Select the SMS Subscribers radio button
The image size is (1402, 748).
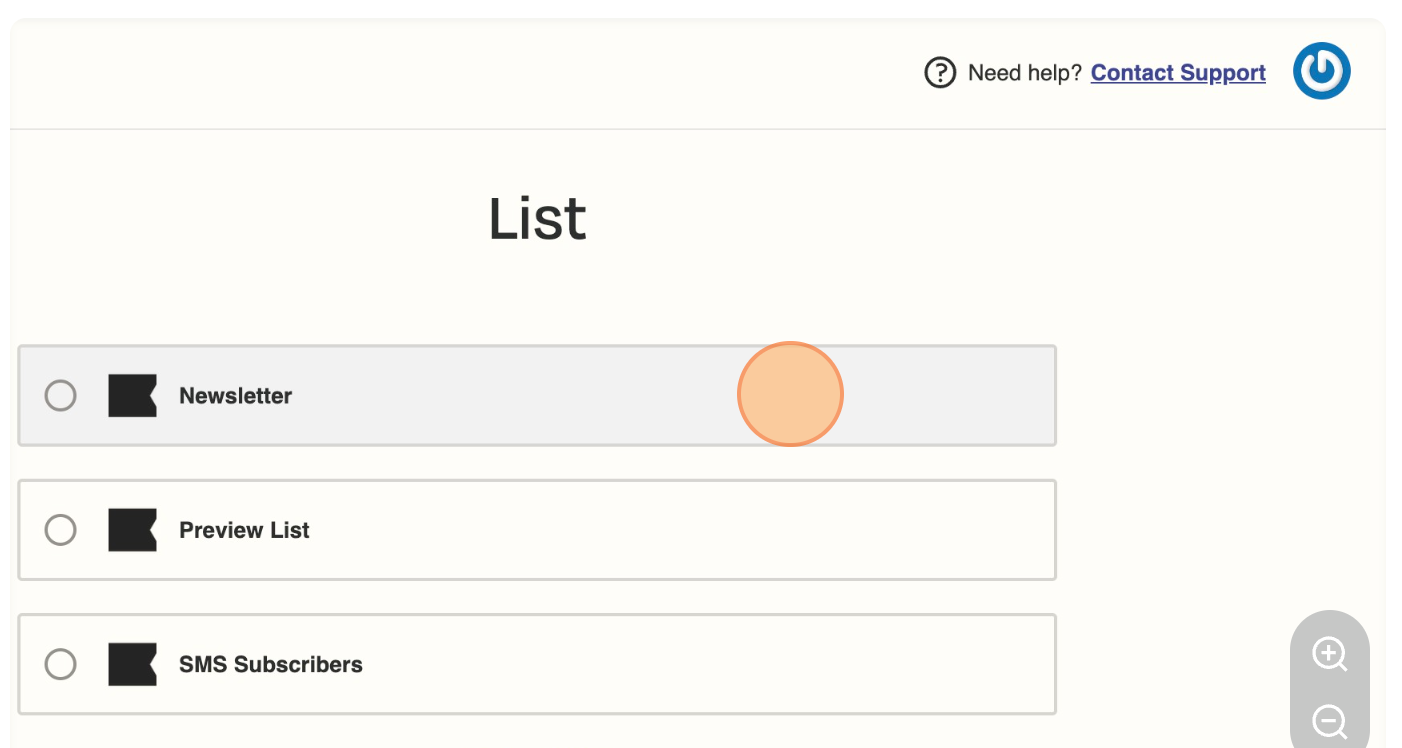click(x=61, y=664)
